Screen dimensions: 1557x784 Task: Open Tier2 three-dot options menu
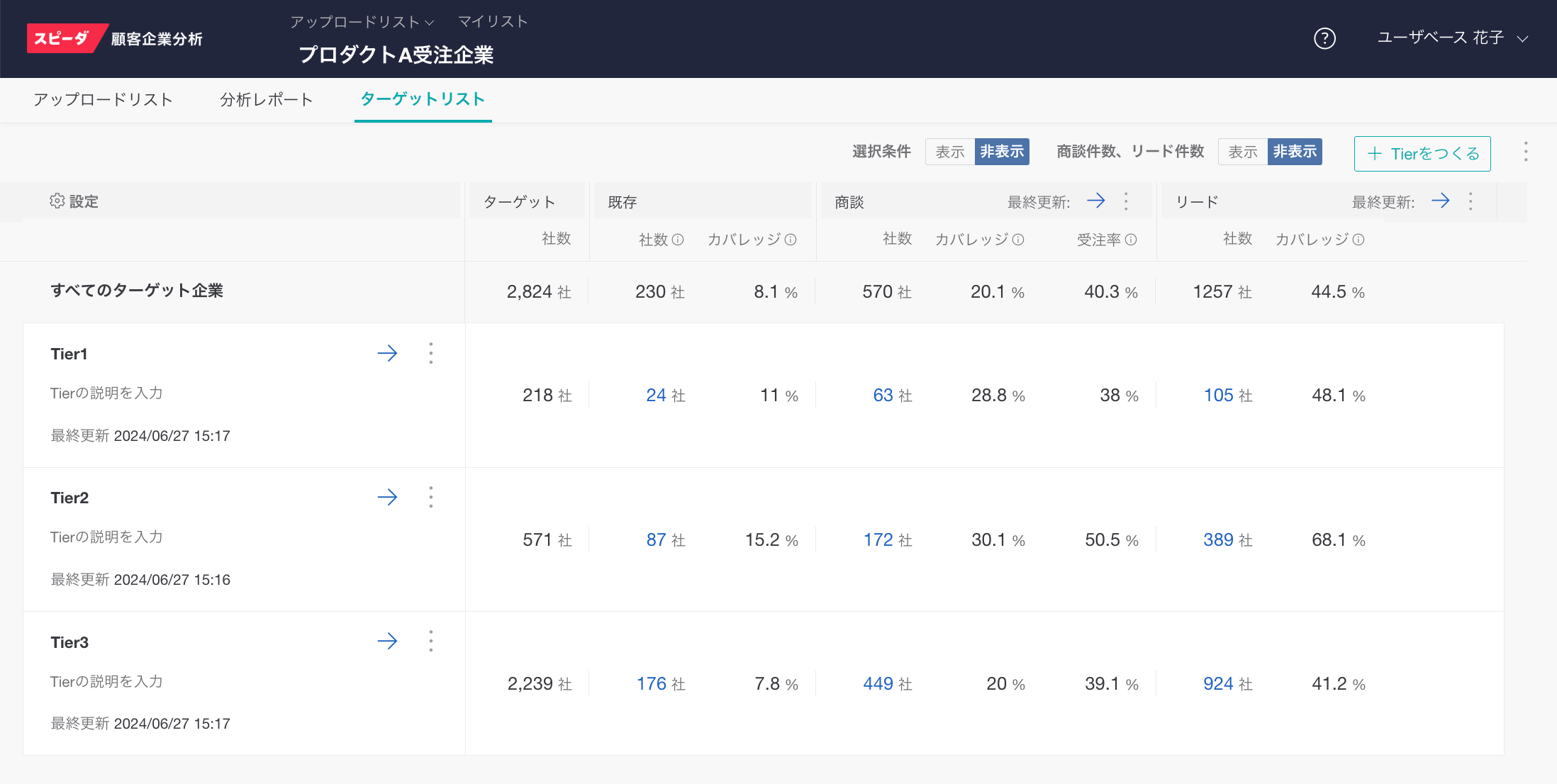pos(431,497)
